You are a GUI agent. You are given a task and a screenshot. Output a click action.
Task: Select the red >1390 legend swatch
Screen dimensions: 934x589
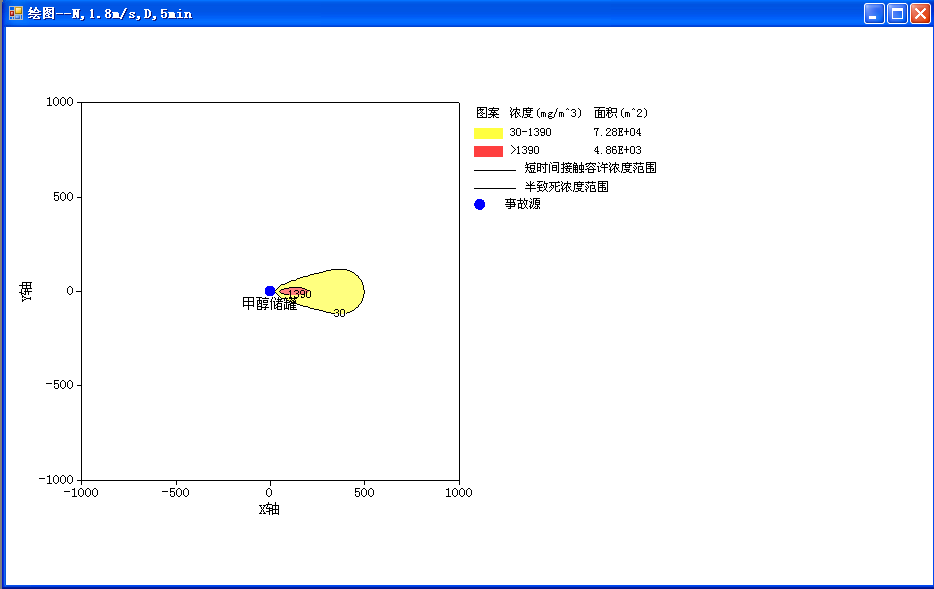coord(488,151)
